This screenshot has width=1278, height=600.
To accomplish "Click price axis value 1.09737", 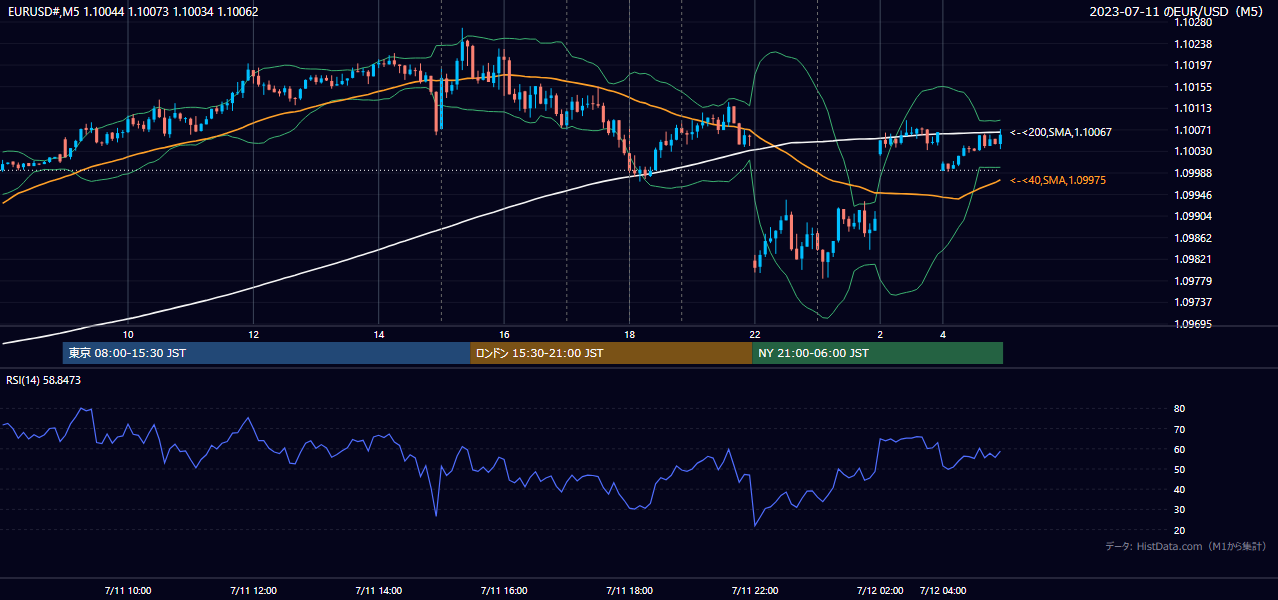I will pyautogui.click(x=1193, y=302).
